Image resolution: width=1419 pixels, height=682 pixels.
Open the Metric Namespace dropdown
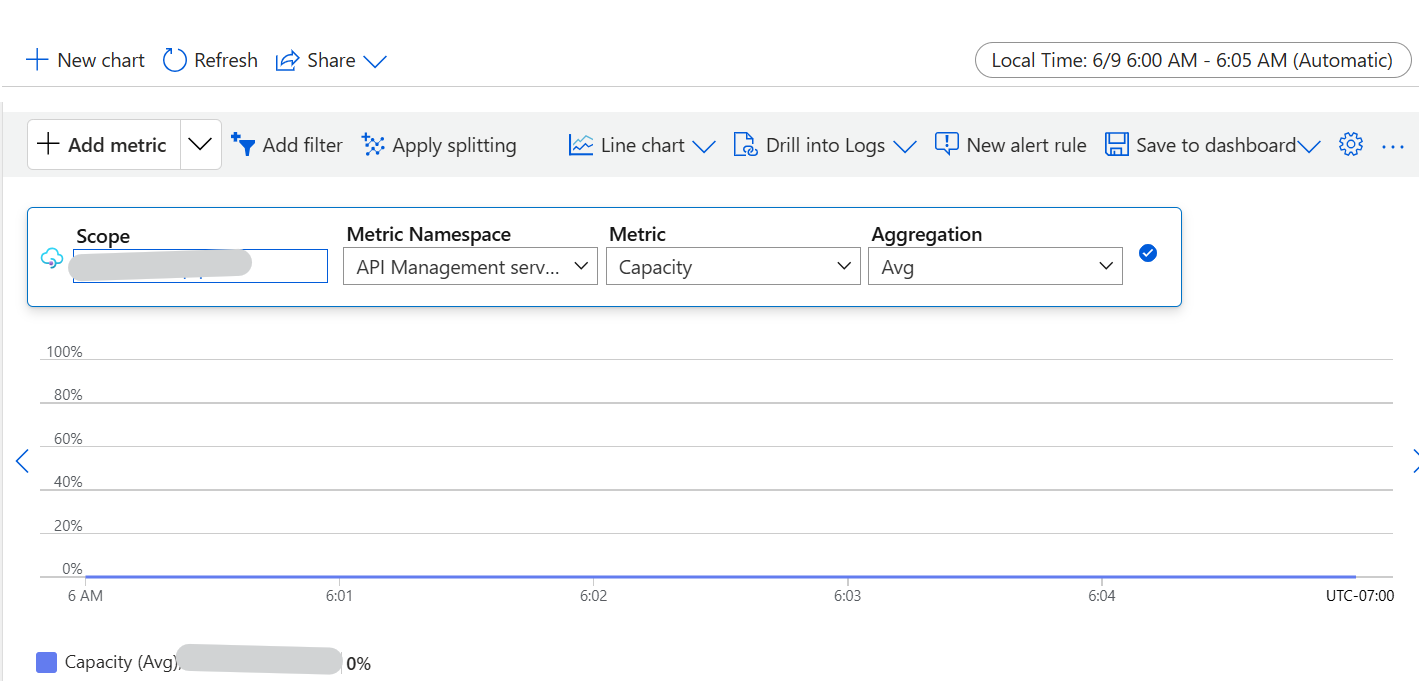(469, 266)
